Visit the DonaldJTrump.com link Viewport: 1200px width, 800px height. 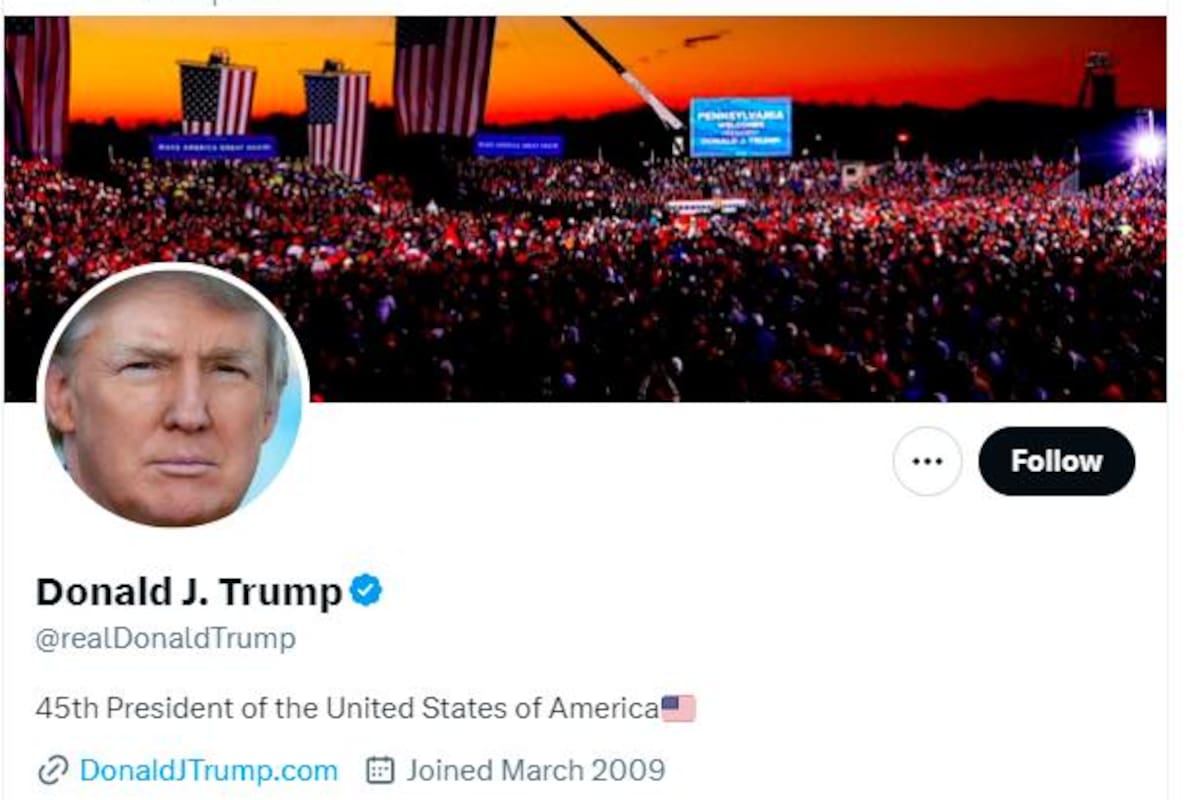pos(208,771)
